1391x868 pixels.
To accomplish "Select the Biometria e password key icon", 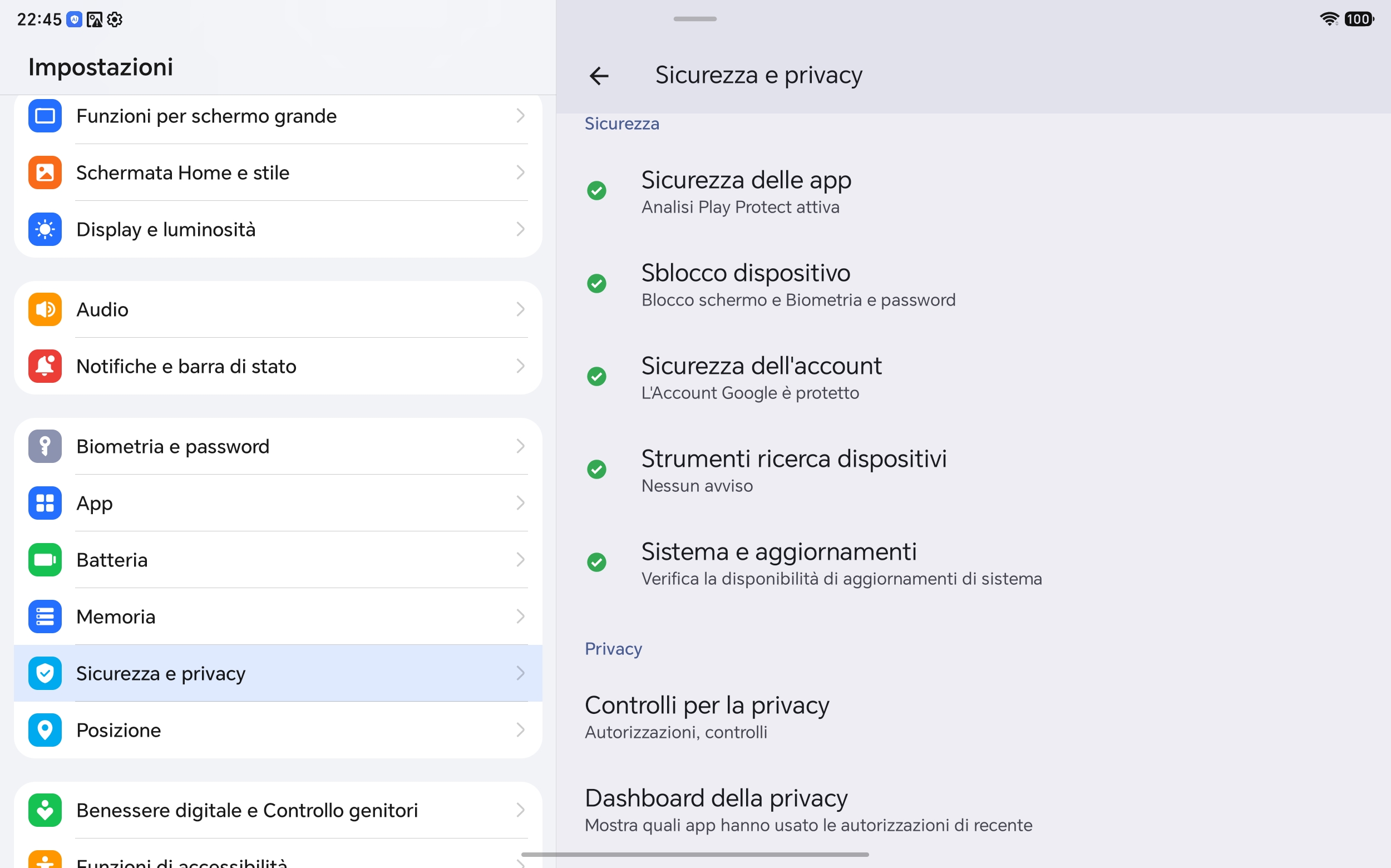I will pyautogui.click(x=45, y=446).
